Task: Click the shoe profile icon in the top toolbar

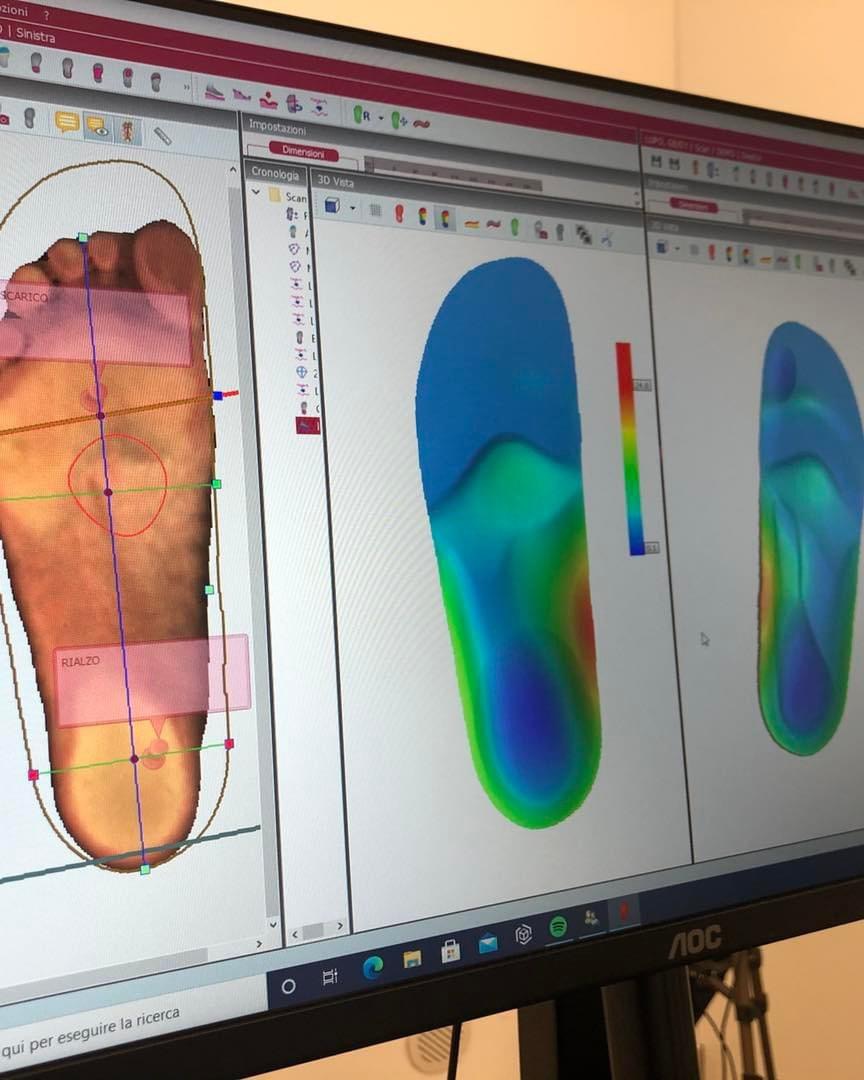Action: click(214, 92)
